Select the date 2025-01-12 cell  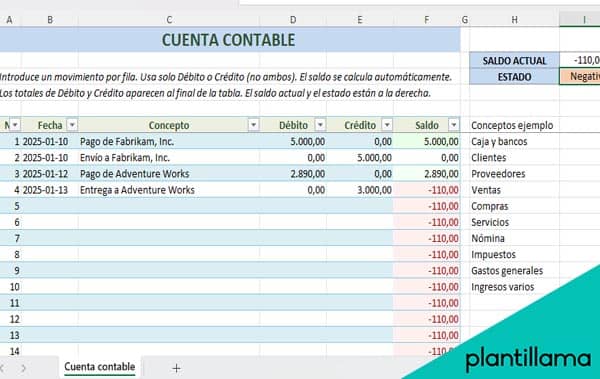click(50, 173)
